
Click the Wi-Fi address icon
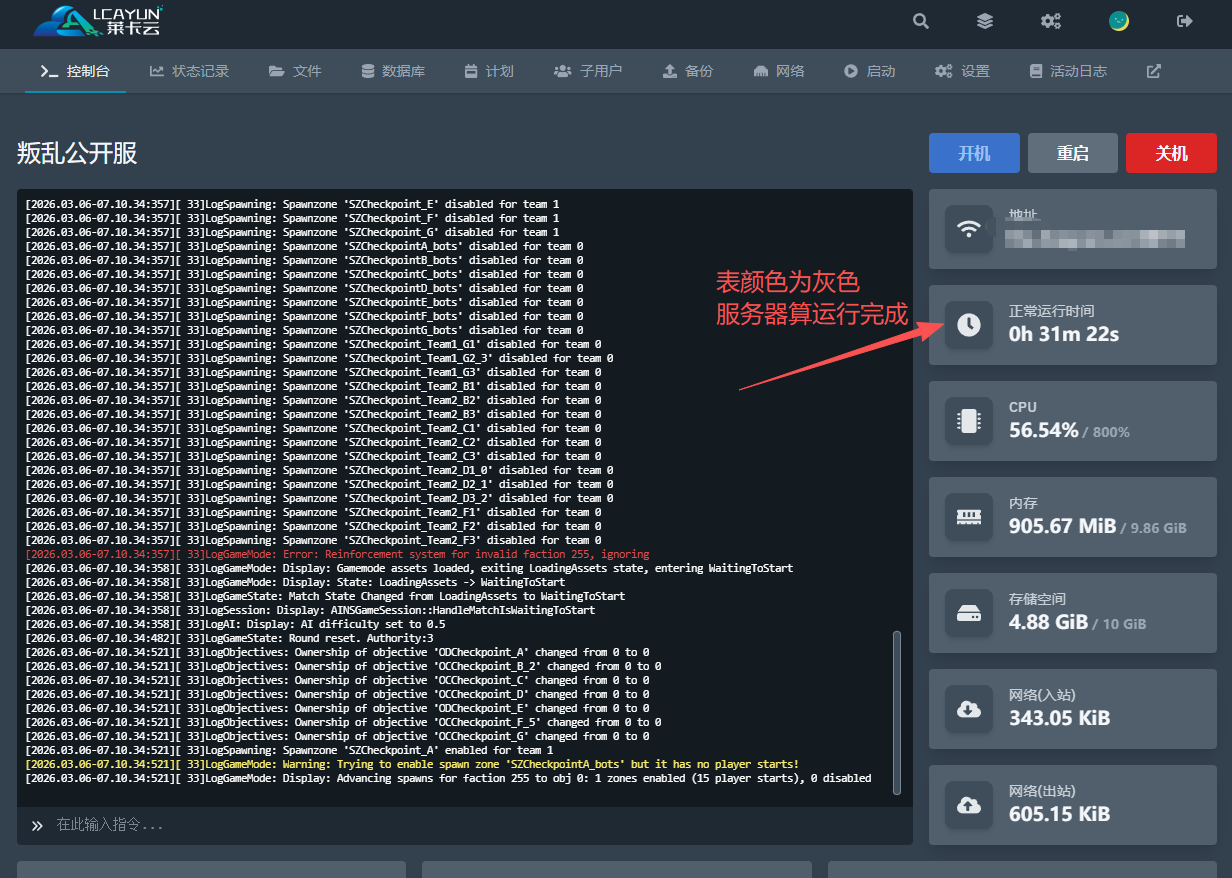(x=969, y=229)
